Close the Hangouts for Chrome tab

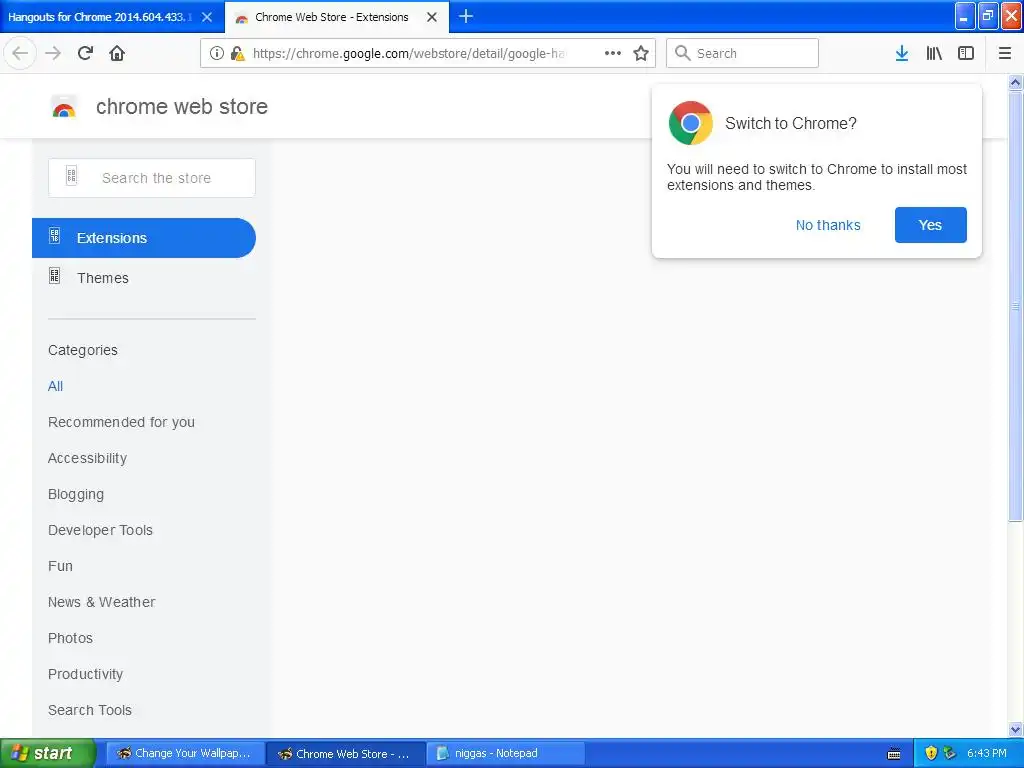click(206, 17)
